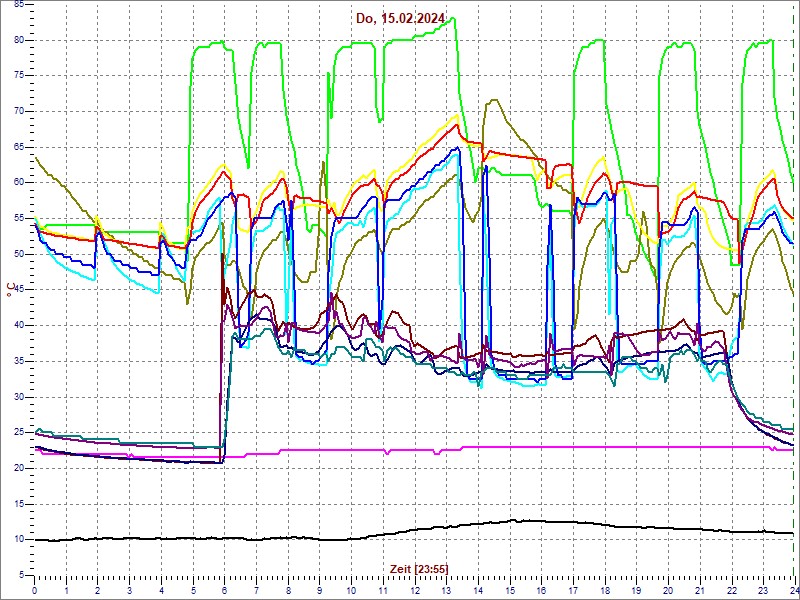The width and height of the screenshot is (800, 600).
Task: Click hour 19 on the time axis
Action: click(x=637, y=590)
